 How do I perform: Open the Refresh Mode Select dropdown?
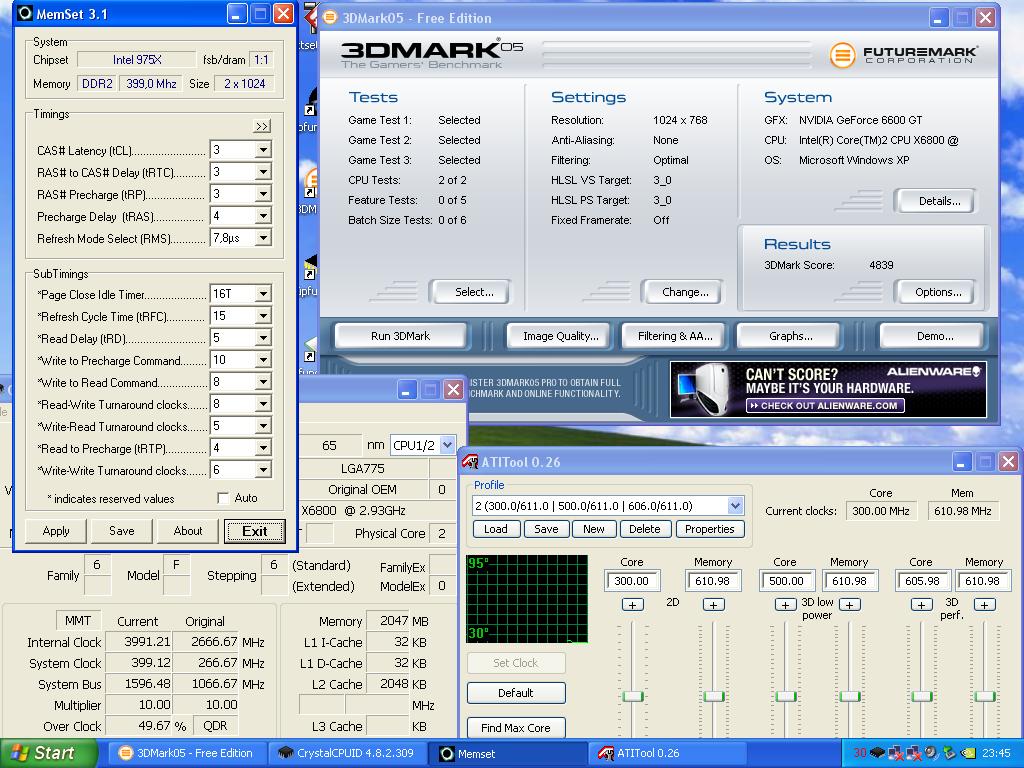click(x=263, y=238)
